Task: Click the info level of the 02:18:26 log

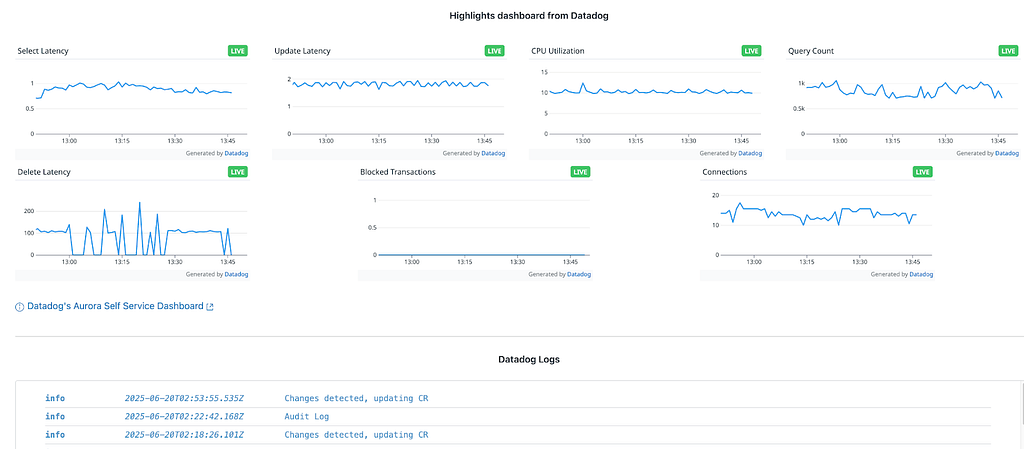Action: click(56, 435)
